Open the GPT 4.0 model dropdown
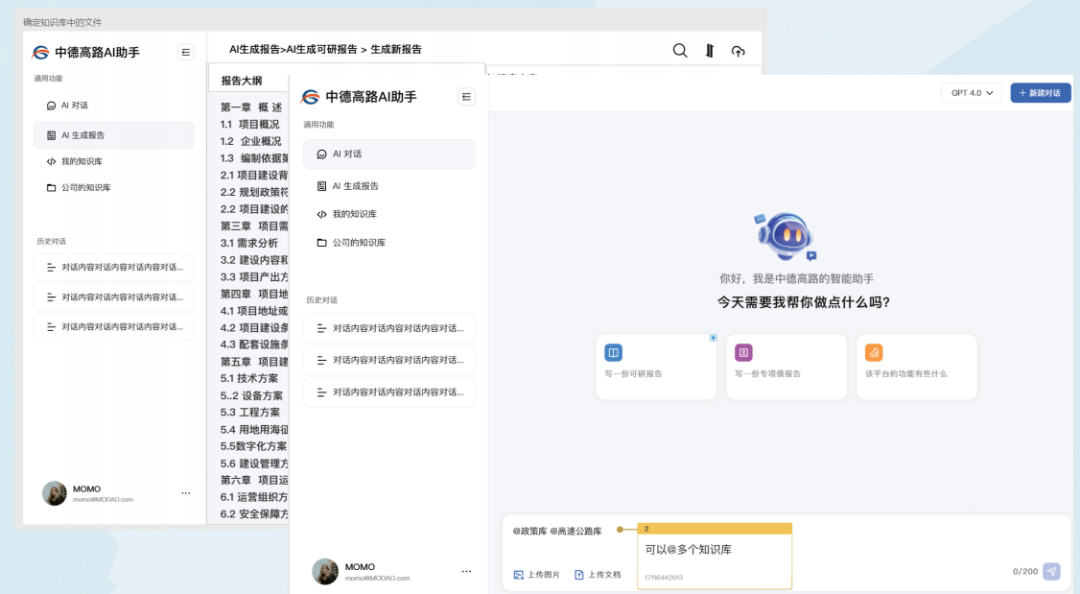The width and height of the screenshot is (1080, 594). (x=971, y=93)
